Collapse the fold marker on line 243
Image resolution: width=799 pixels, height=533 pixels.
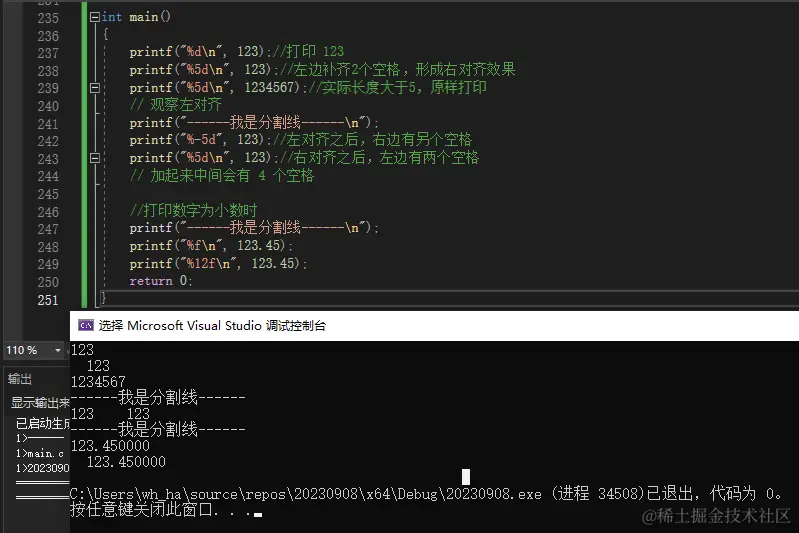95,157
